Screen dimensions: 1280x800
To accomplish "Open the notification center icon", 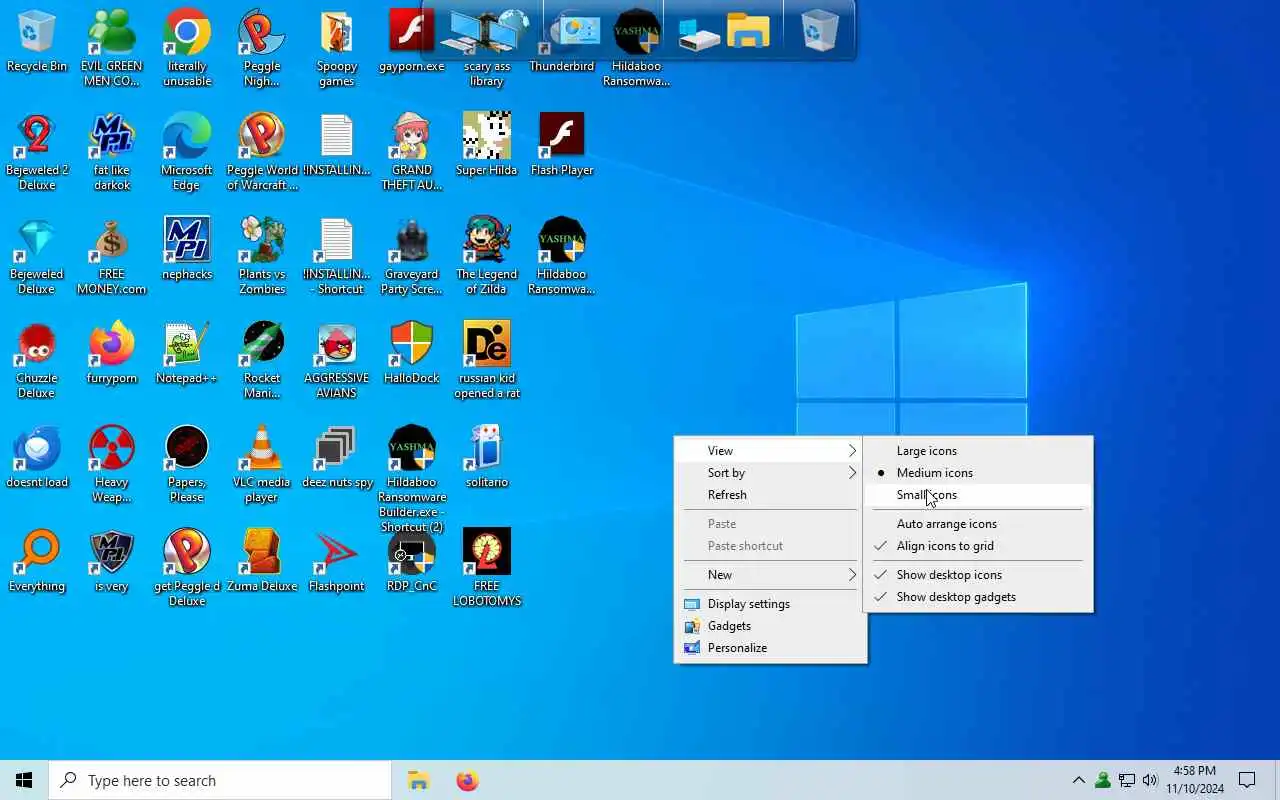I will (1247, 780).
